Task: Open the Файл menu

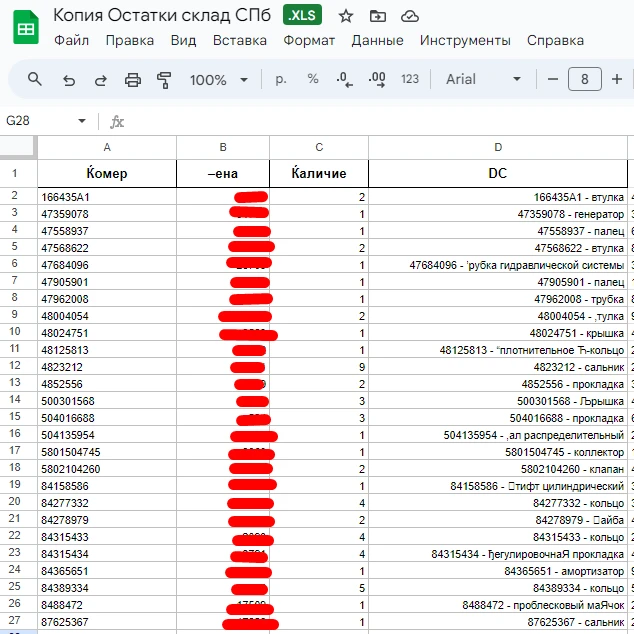Action: (x=71, y=40)
